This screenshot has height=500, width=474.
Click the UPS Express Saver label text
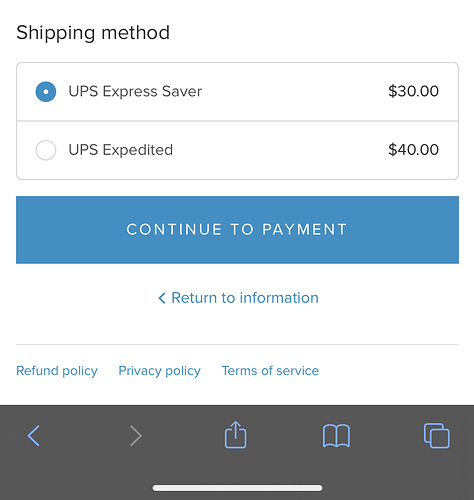(x=135, y=91)
